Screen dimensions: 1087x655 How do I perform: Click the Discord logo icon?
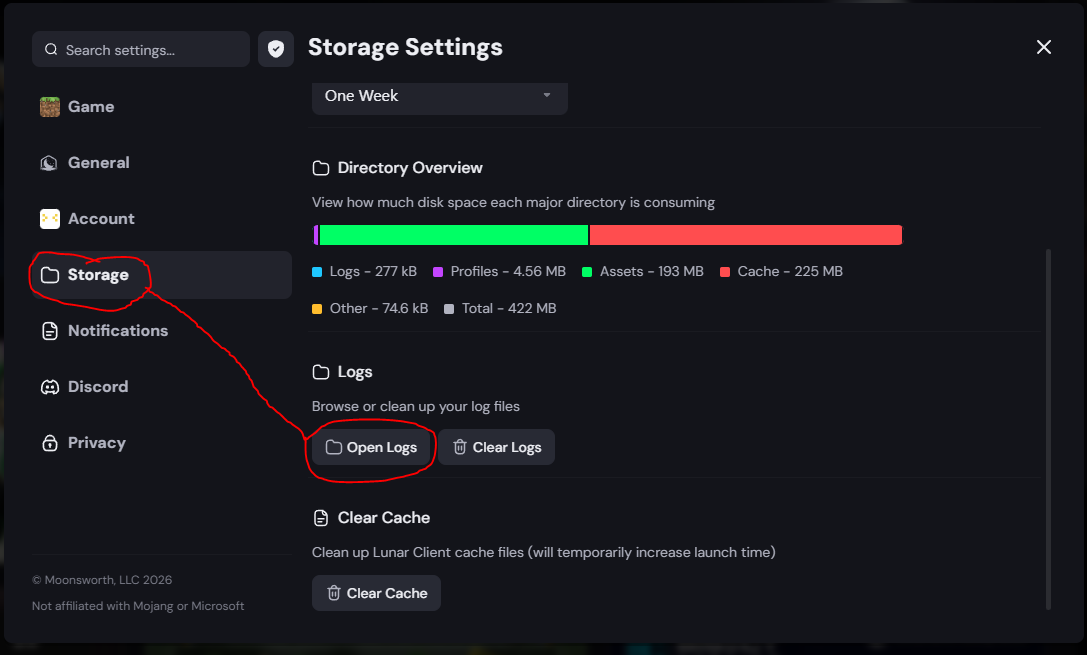coord(50,387)
